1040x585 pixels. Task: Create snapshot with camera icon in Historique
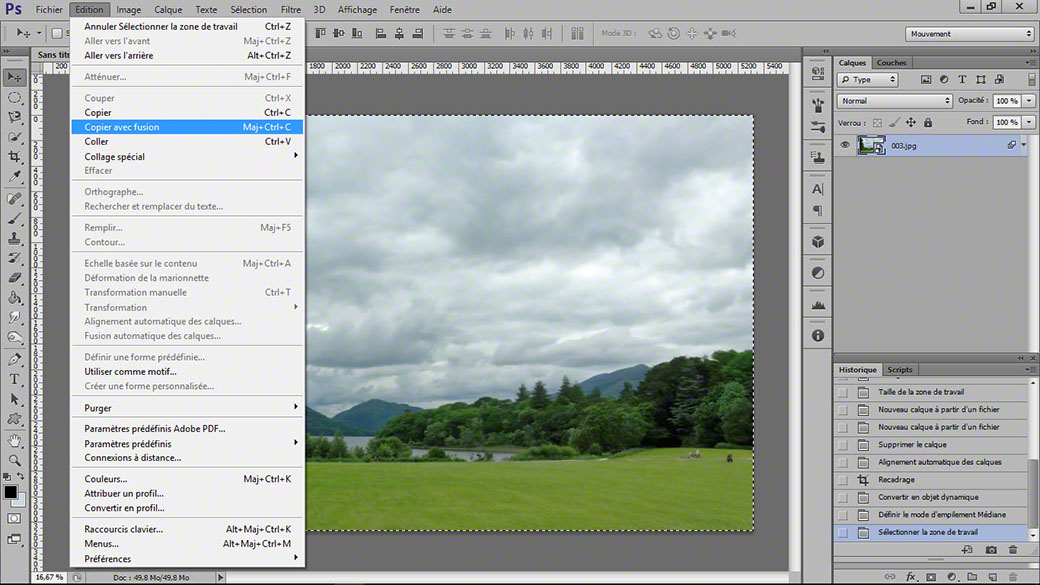(x=991, y=550)
